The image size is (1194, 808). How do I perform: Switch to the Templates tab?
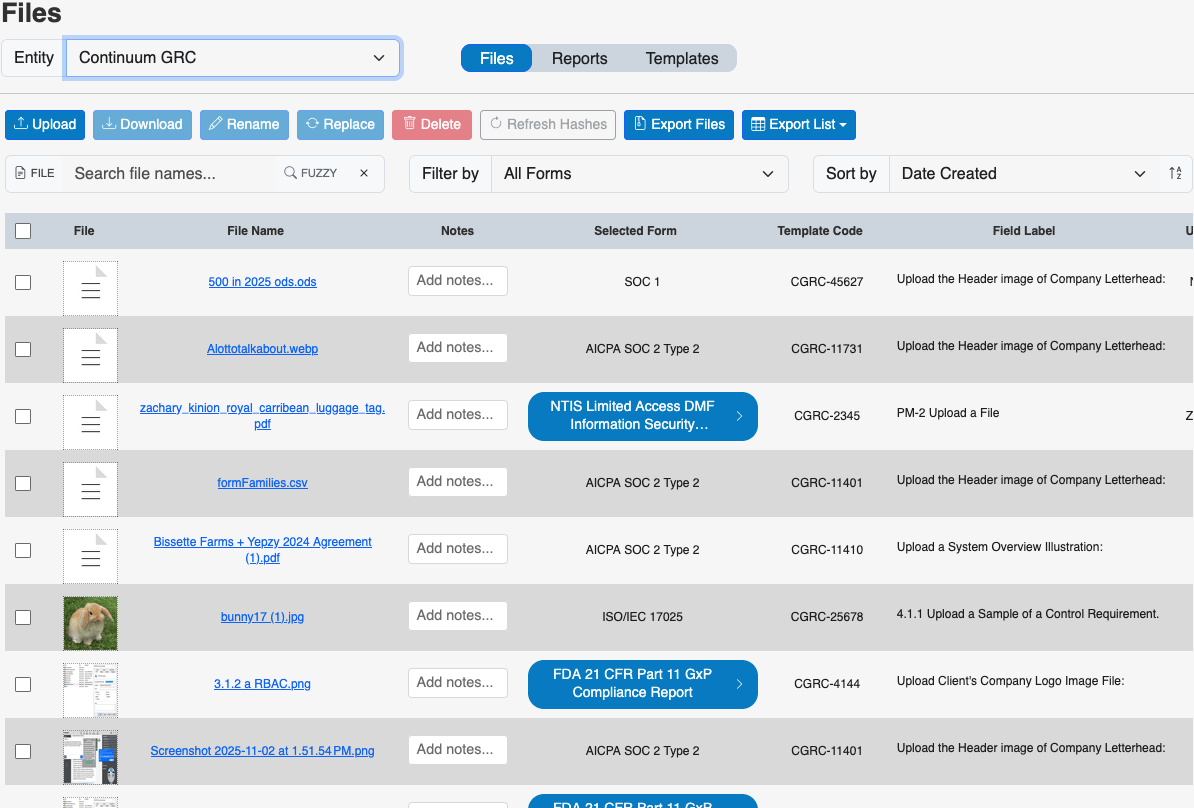coord(682,58)
